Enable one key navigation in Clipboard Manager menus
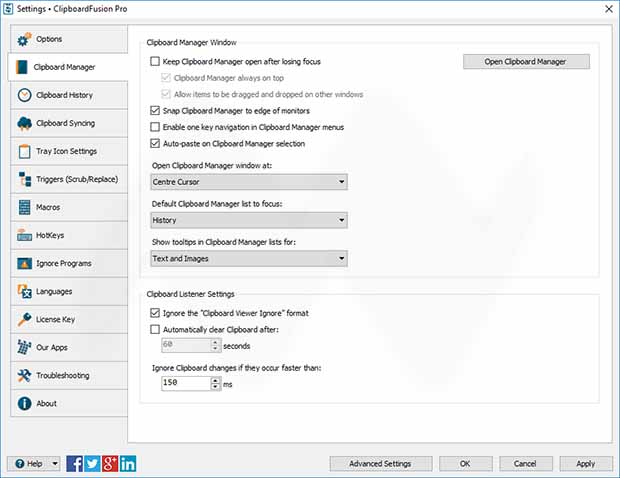This screenshot has width=620, height=478. 155,127
